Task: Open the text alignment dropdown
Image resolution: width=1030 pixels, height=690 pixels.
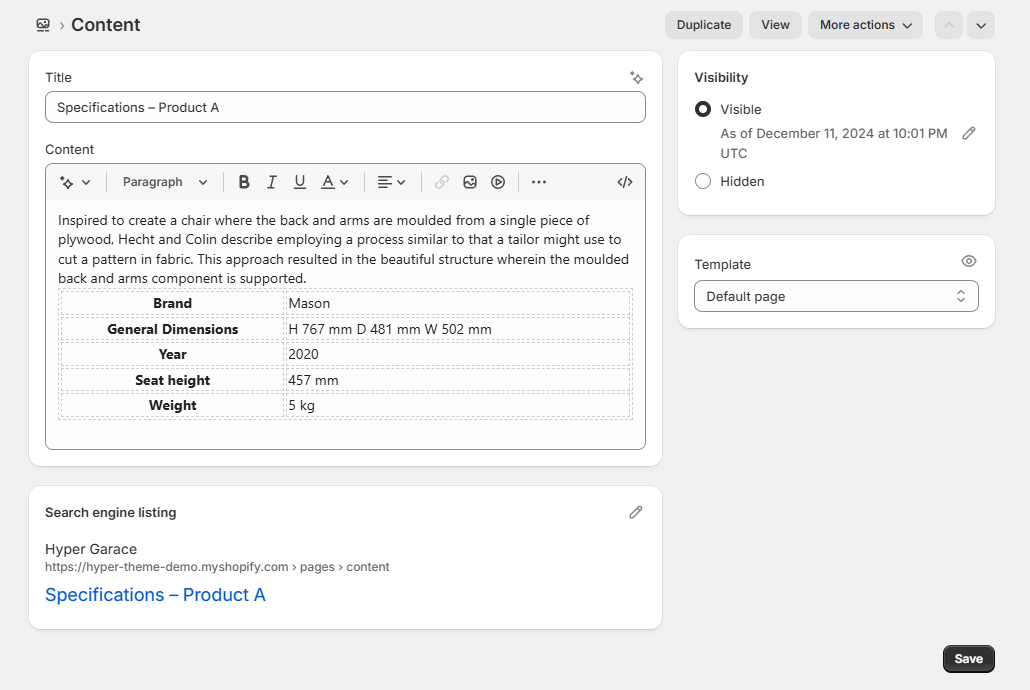Action: pos(391,182)
